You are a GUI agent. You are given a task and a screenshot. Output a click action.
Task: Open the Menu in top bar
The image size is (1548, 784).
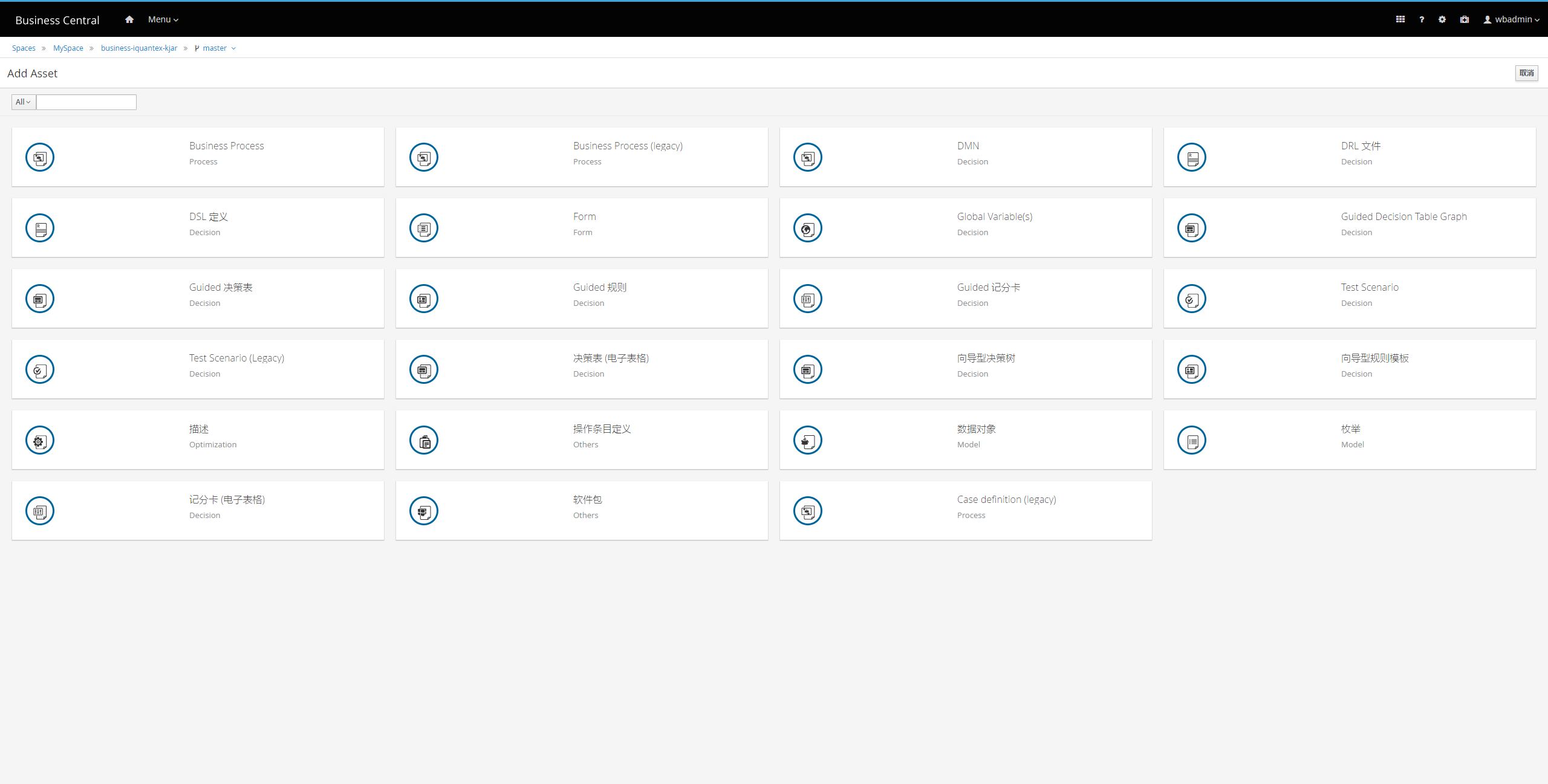click(163, 19)
